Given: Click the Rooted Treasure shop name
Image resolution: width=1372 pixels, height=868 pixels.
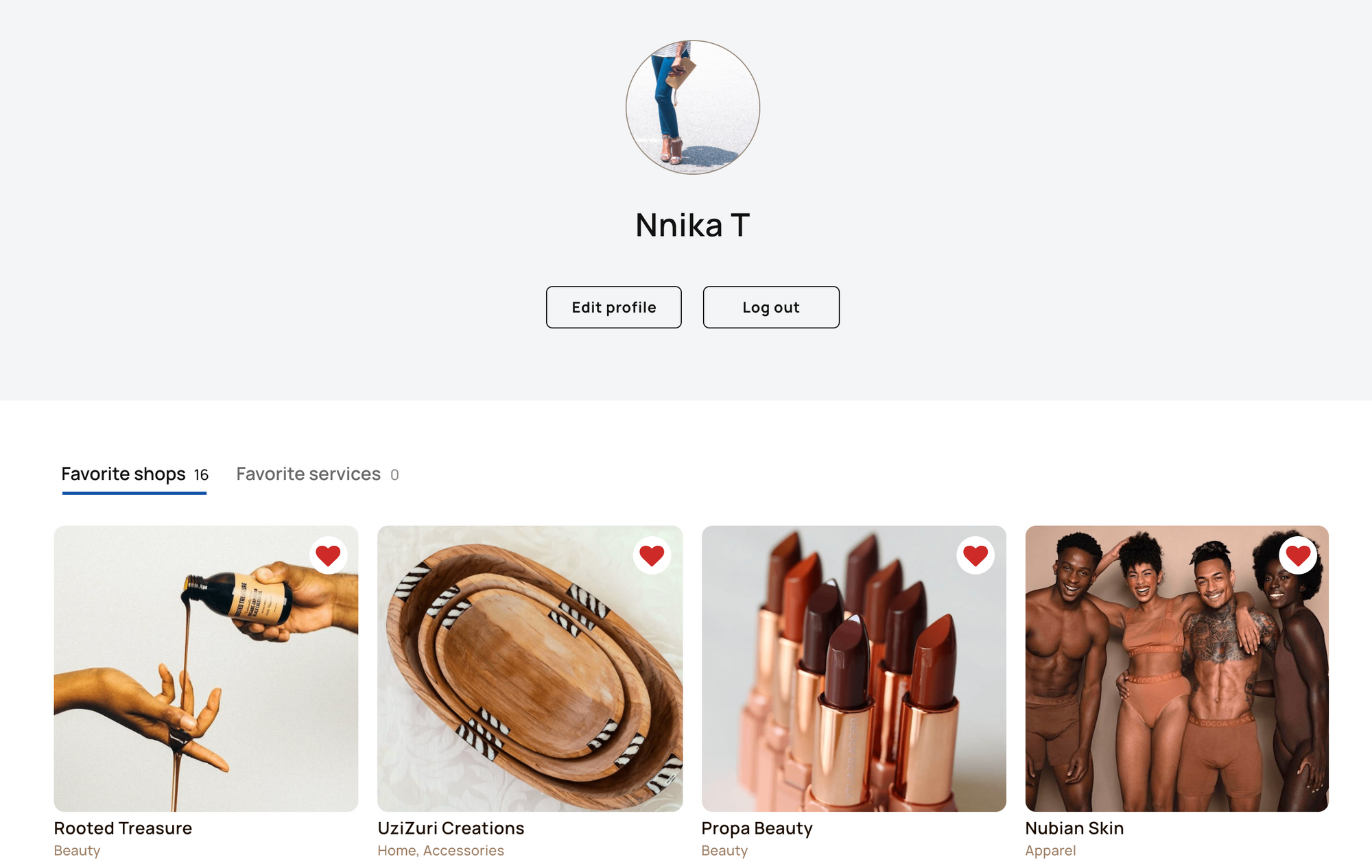Looking at the screenshot, I should coord(123,828).
